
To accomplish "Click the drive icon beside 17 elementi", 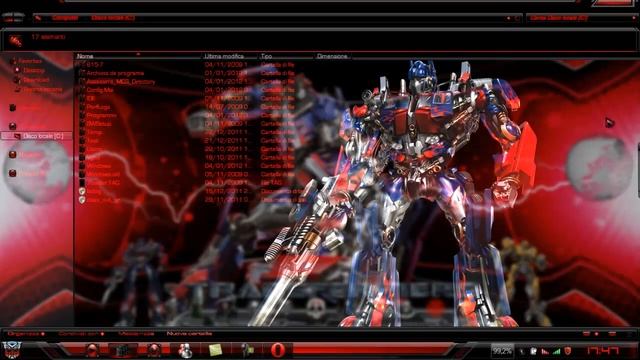I will 16,40.
